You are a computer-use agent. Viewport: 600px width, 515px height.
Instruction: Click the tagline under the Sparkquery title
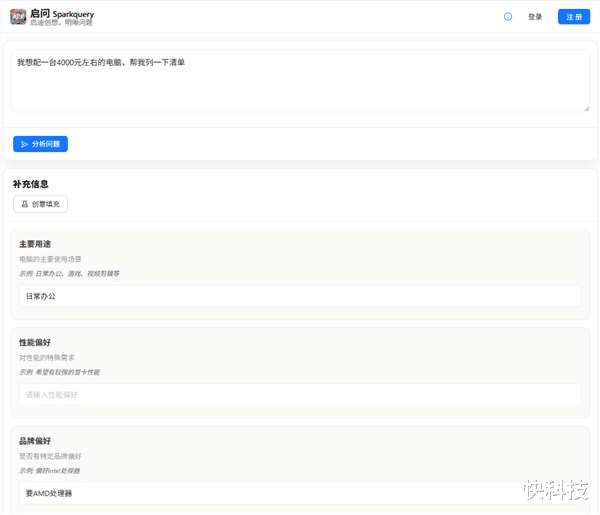(61, 23)
